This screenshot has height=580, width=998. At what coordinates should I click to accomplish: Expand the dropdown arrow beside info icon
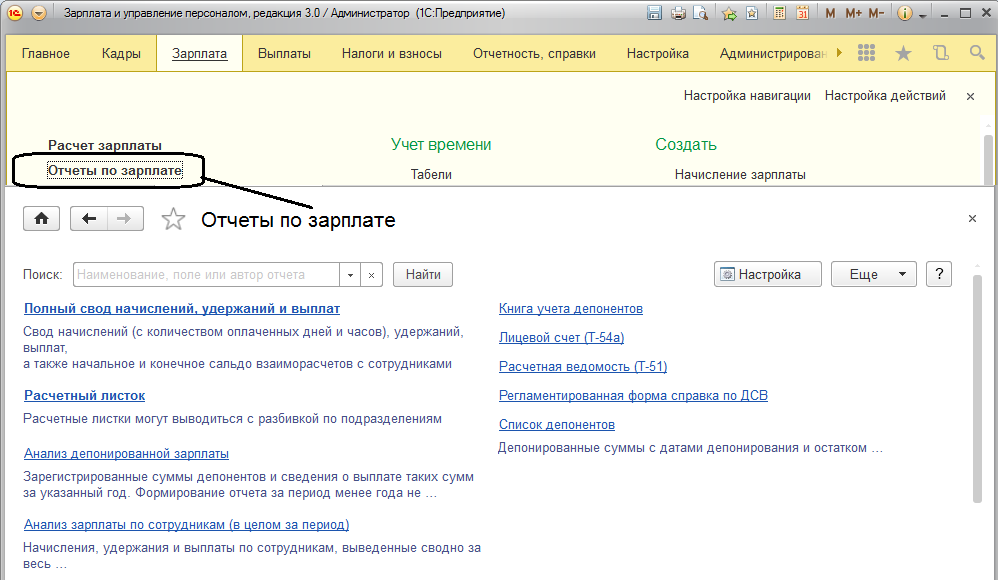pos(922,15)
